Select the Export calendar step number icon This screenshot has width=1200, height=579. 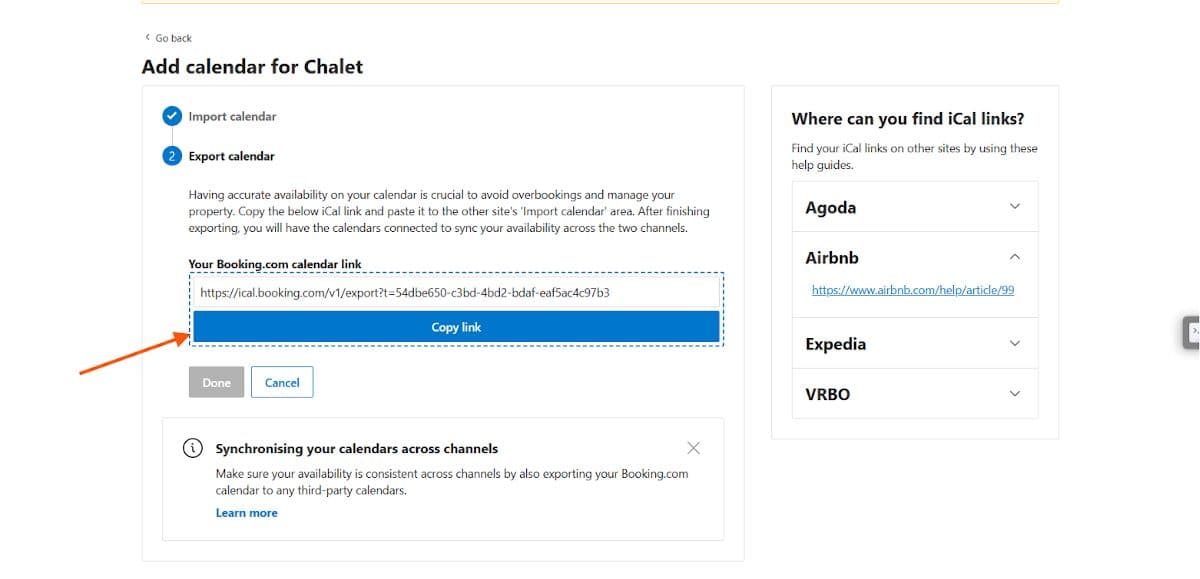point(172,156)
